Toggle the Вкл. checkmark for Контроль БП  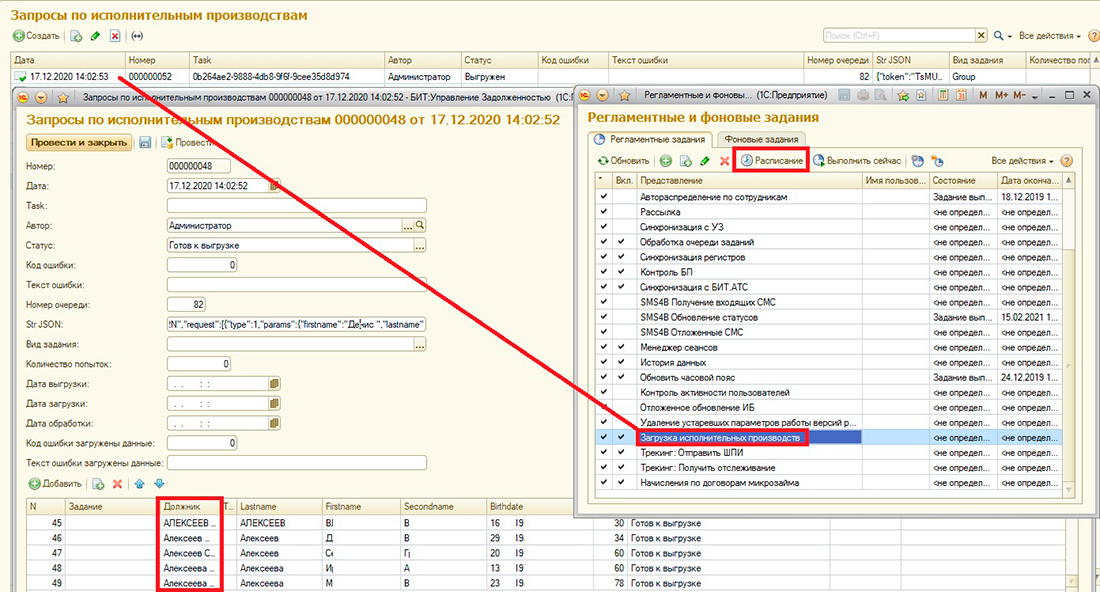622,272
